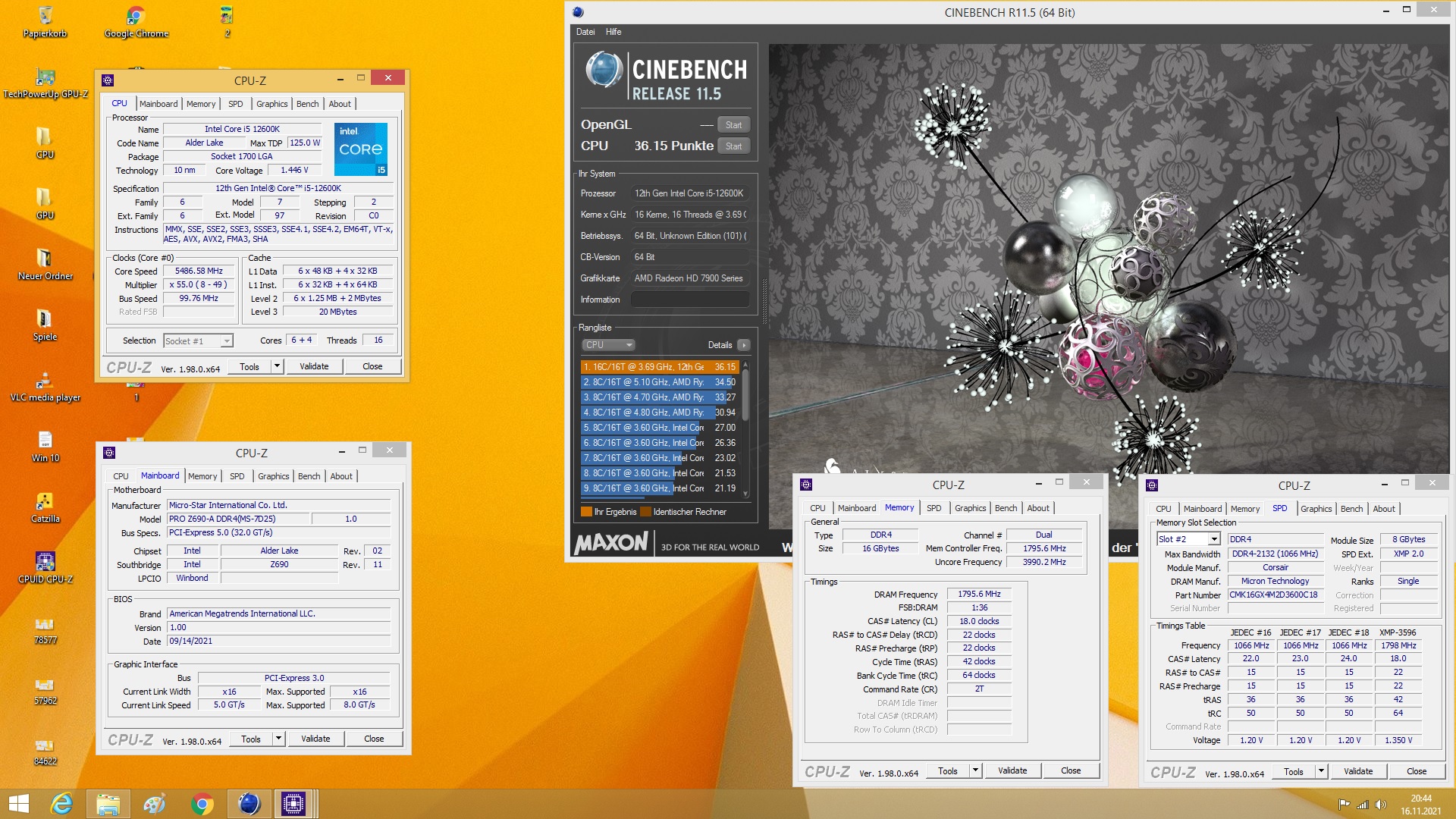Image resolution: width=1456 pixels, height=819 pixels.
Task: Open the Socket #1 selection dropdown
Action: pos(199,341)
